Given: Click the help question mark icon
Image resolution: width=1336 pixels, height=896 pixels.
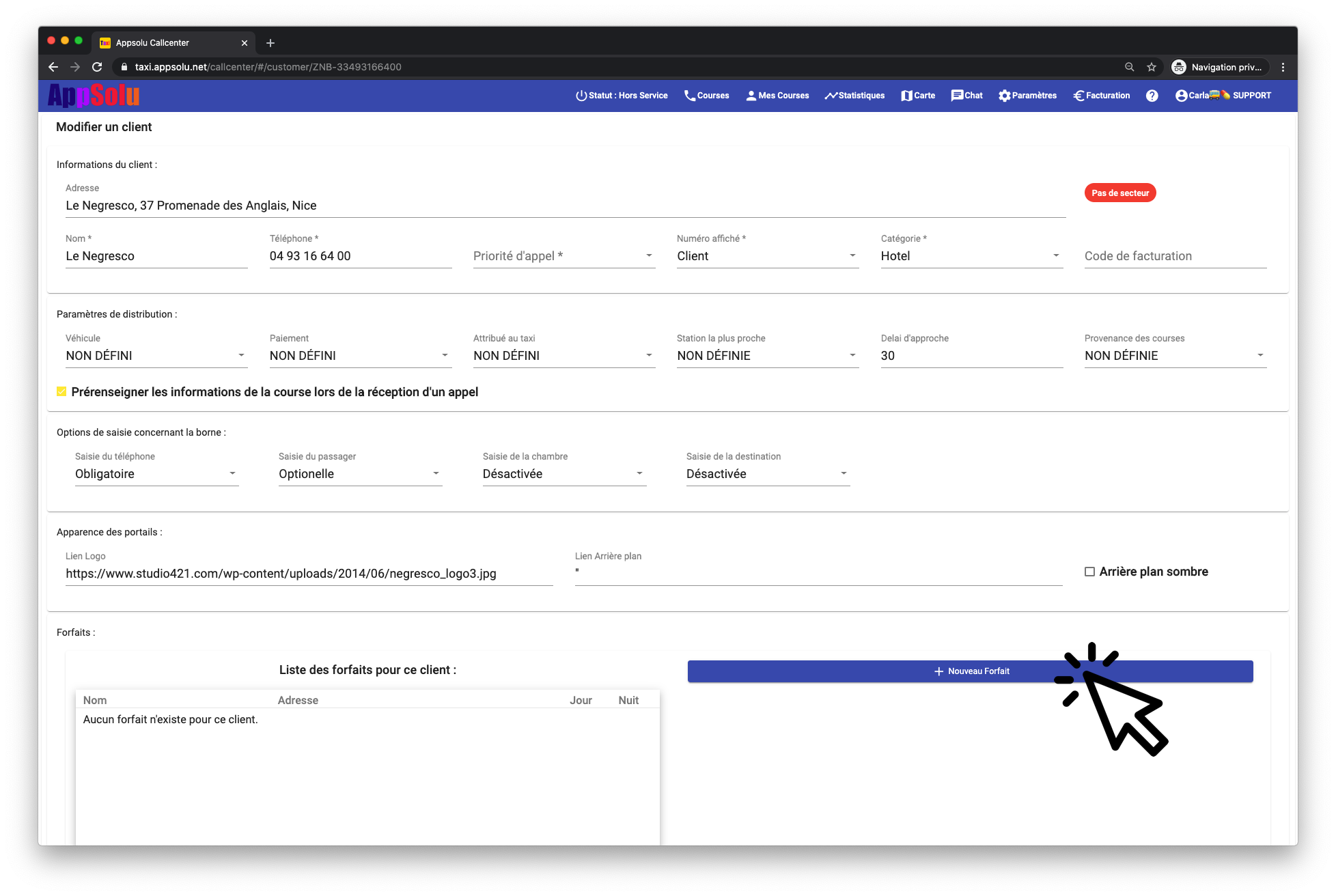Looking at the screenshot, I should pyautogui.click(x=1152, y=96).
